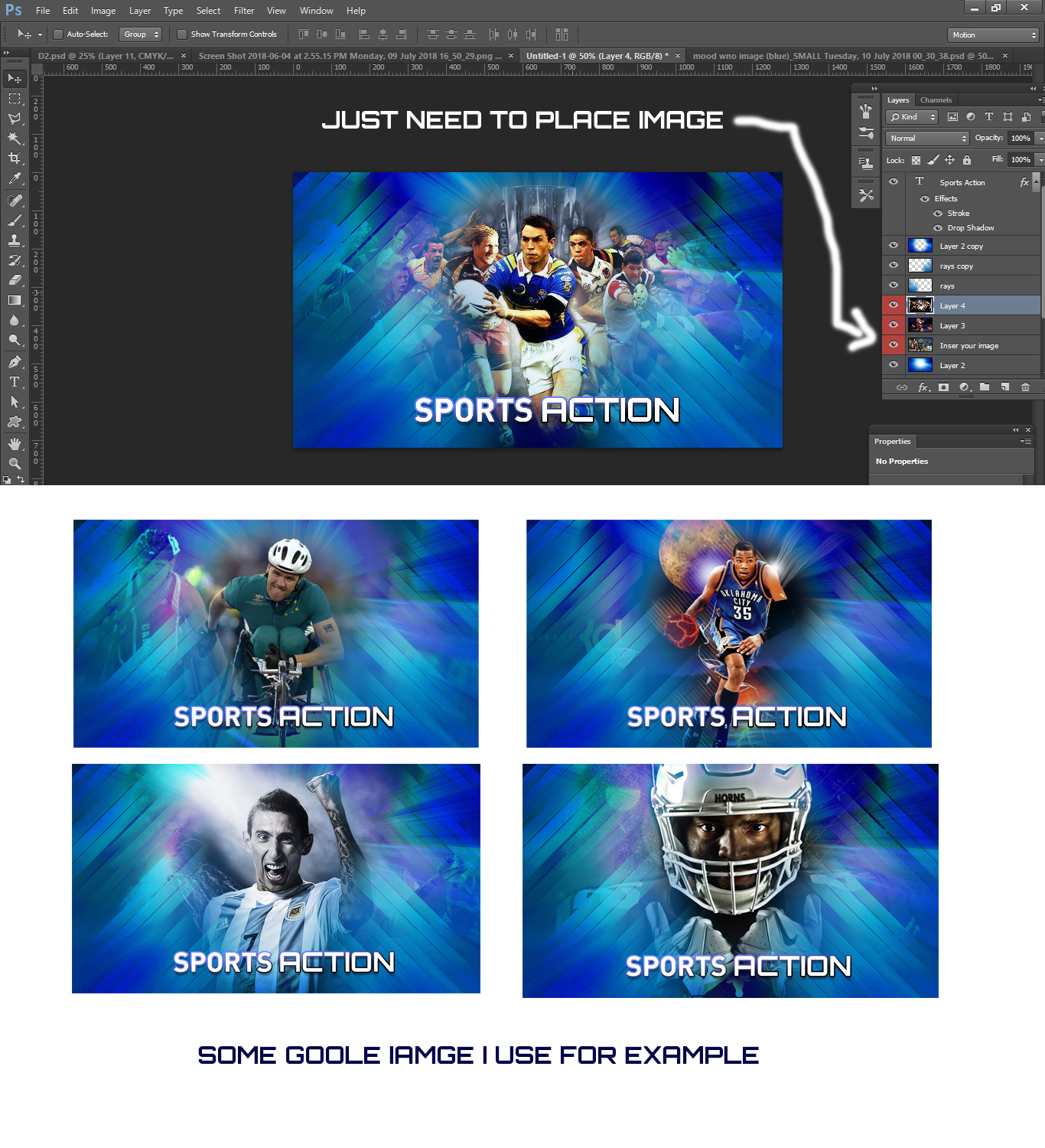Select the Eraser tool

(x=15, y=280)
